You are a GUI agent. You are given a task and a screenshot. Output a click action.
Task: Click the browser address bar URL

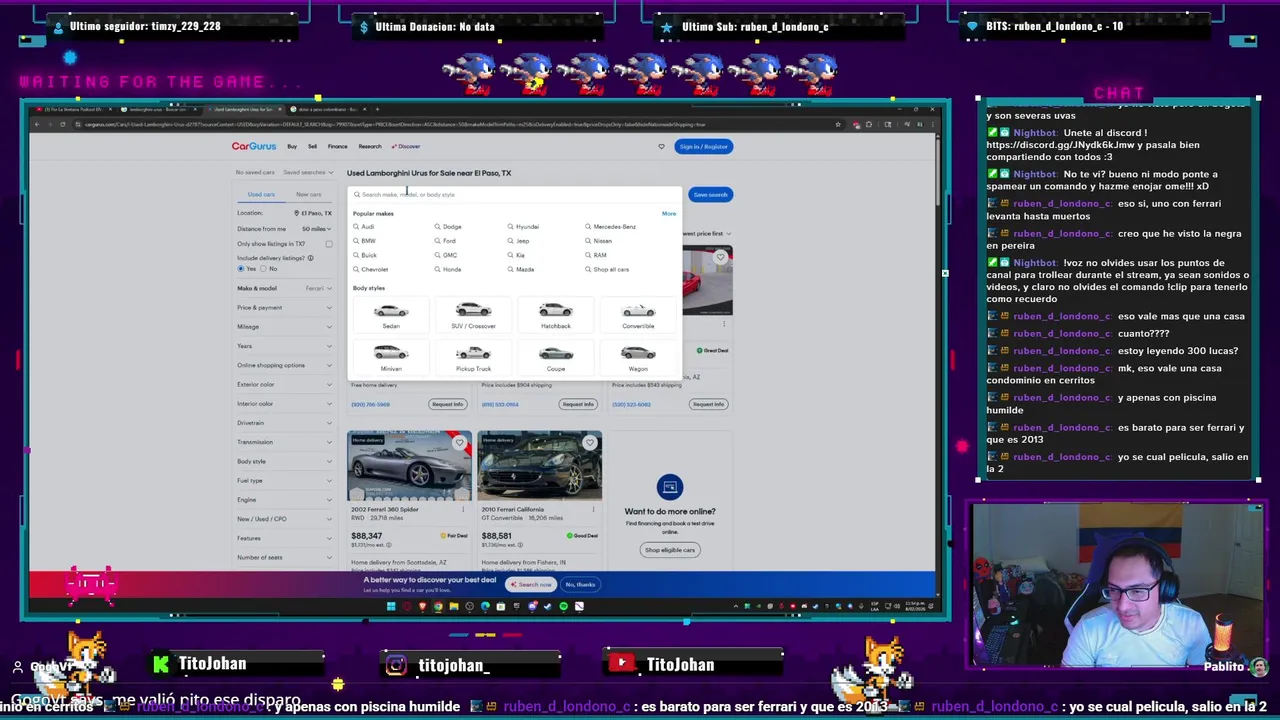395,125
